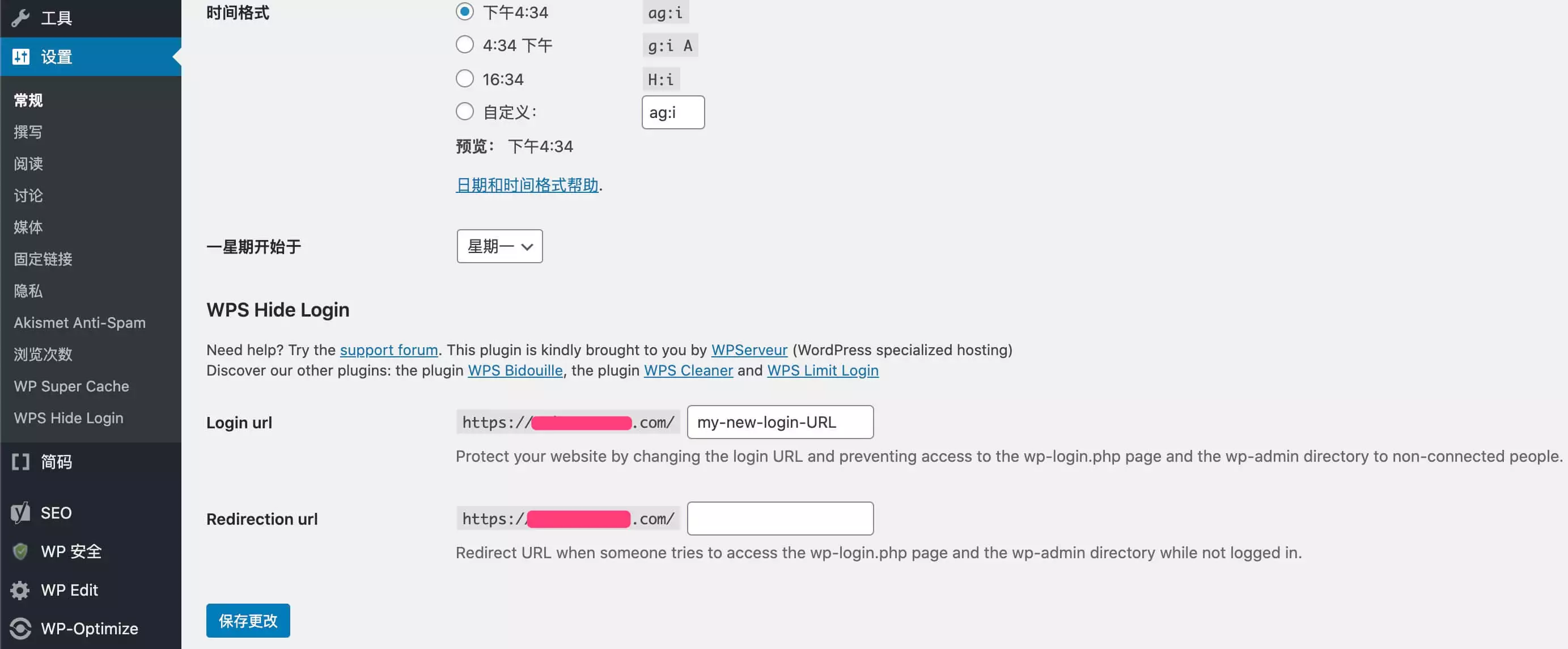Select the 下午4:34 time format radio button

[x=463, y=11]
